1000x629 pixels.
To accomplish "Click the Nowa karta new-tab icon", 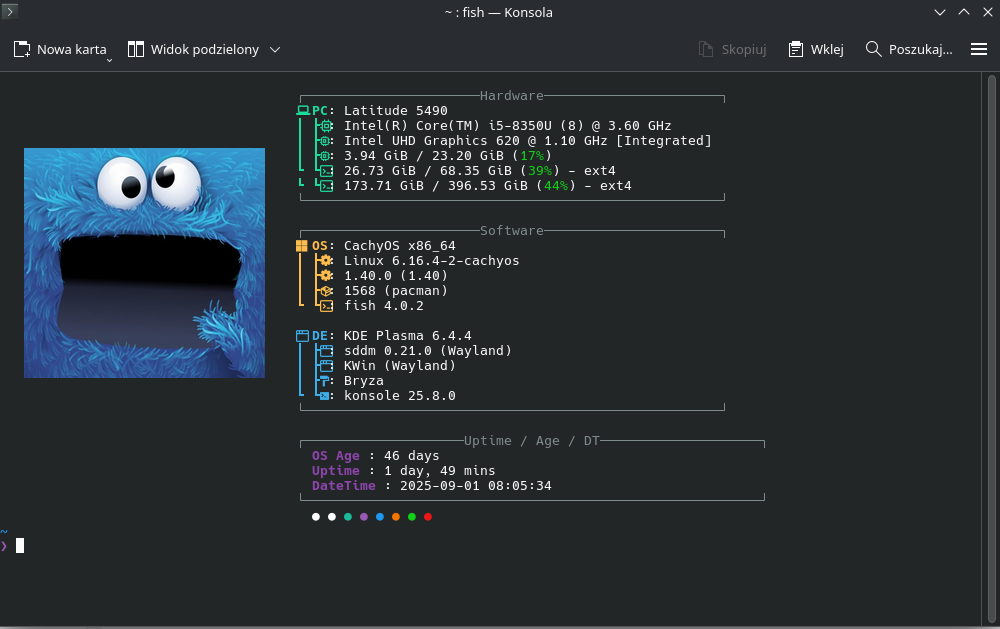I will [x=22, y=49].
